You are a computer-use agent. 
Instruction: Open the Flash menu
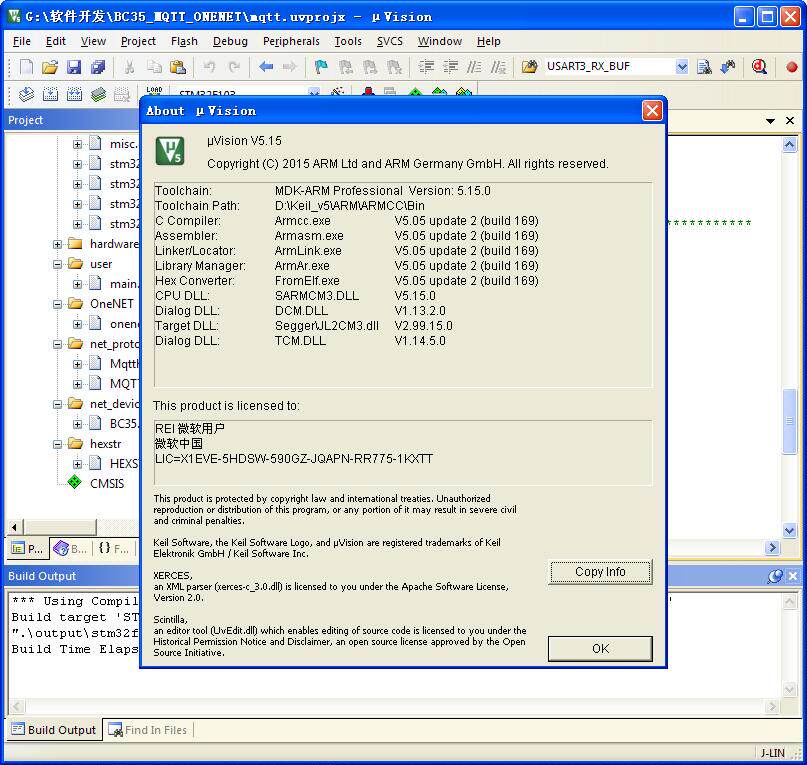pos(184,41)
